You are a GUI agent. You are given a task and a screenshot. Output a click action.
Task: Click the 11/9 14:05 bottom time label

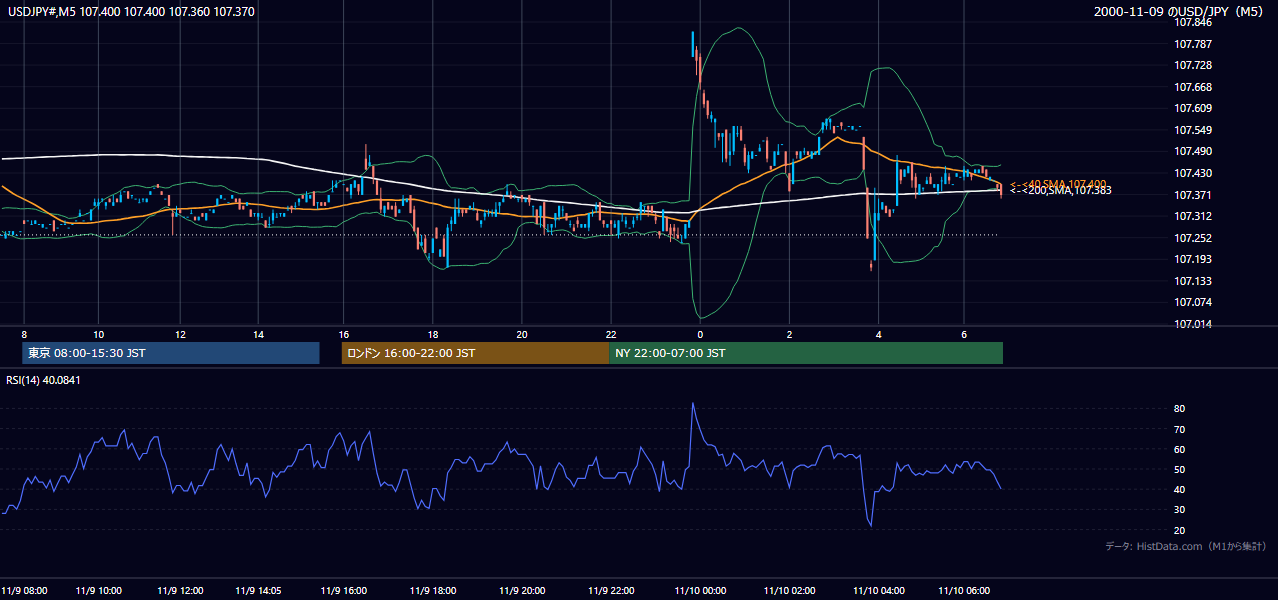point(259,591)
